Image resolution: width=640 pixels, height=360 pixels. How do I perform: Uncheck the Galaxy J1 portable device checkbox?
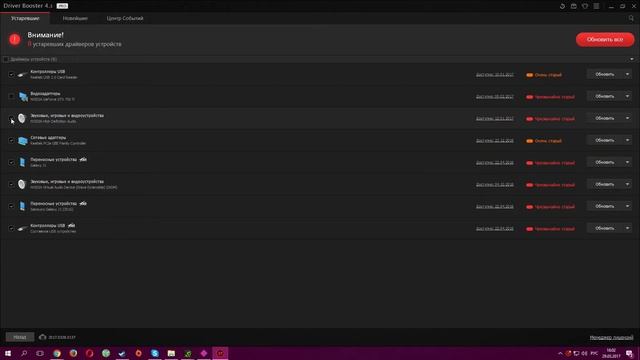point(11,162)
